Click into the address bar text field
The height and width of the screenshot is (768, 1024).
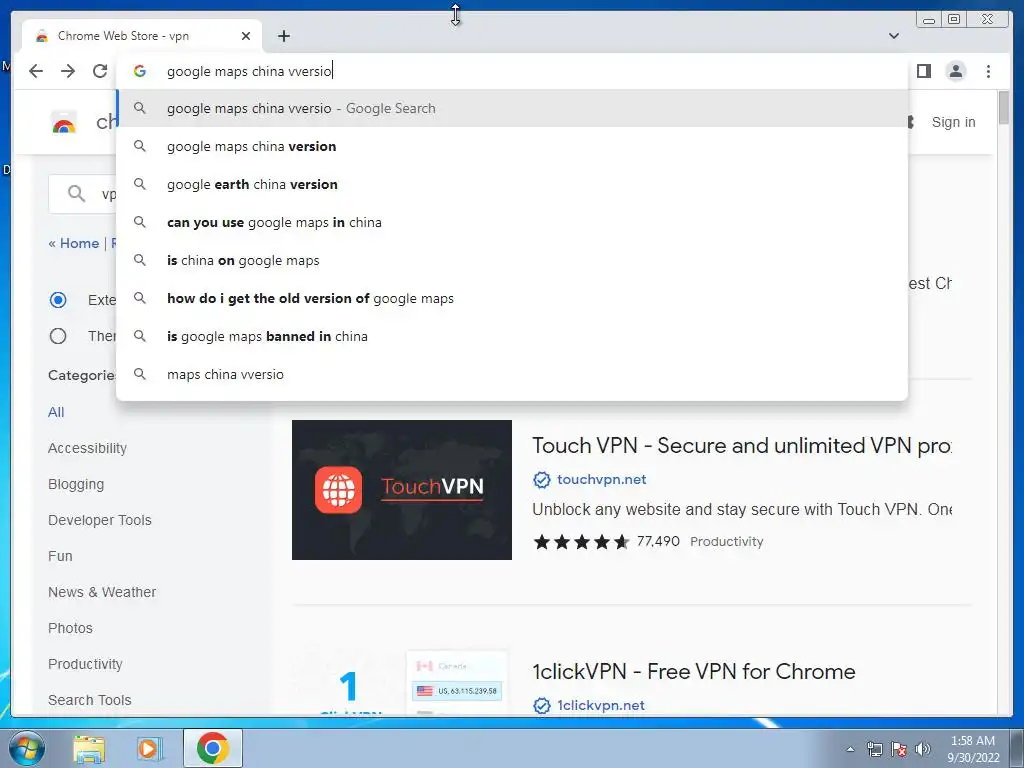[512, 71]
